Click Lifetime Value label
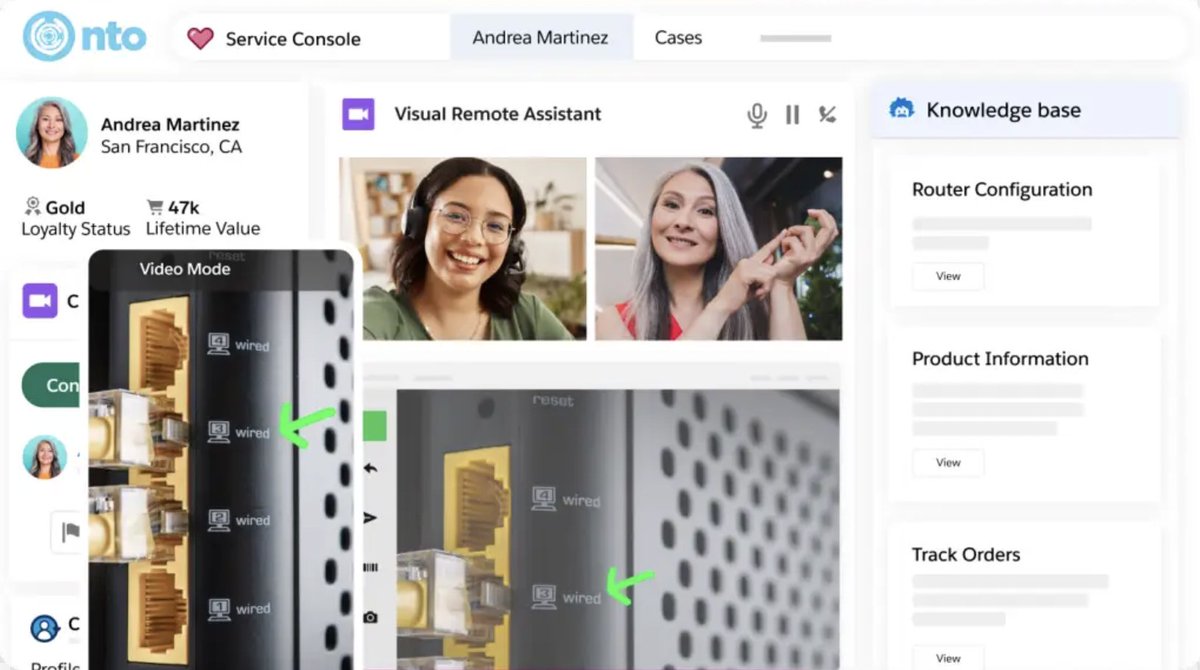Viewport: 1200px width, 670px height. pos(203,228)
